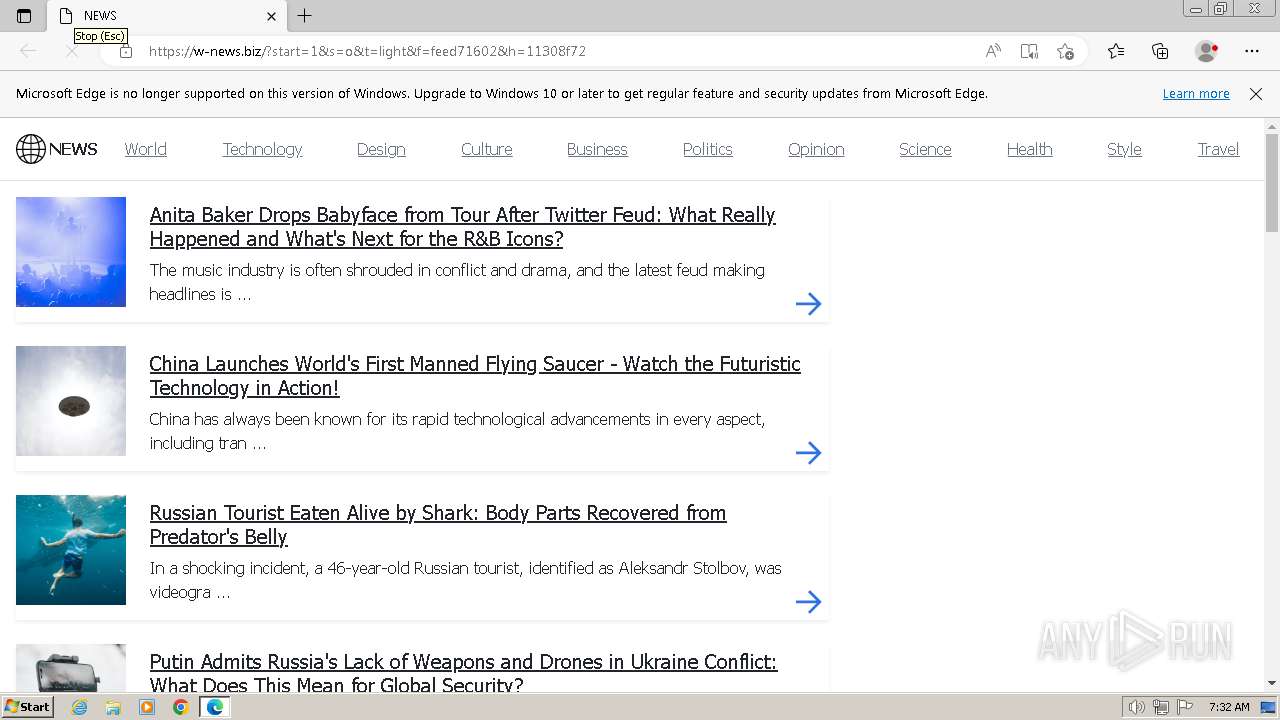Open Edge Settings and more menu
This screenshot has width=1280, height=720.
pyautogui.click(x=1252, y=51)
